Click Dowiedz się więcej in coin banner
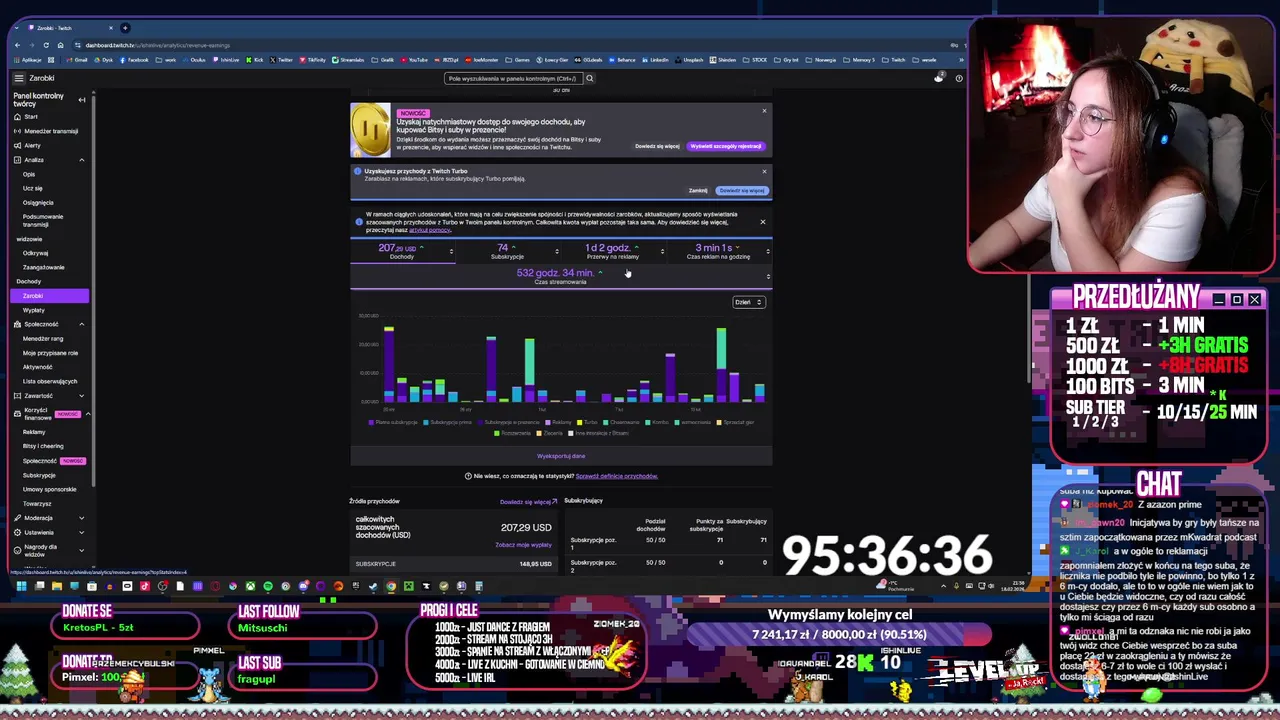Screen dimensions: 1280x720 point(657,146)
